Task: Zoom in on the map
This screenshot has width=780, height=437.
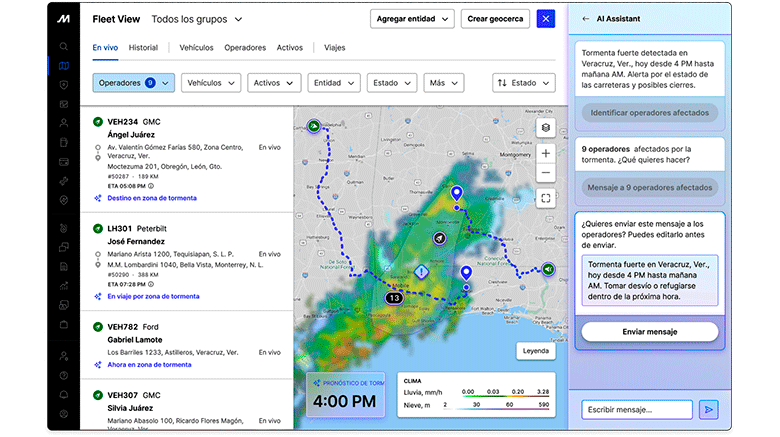Action: 545,153
